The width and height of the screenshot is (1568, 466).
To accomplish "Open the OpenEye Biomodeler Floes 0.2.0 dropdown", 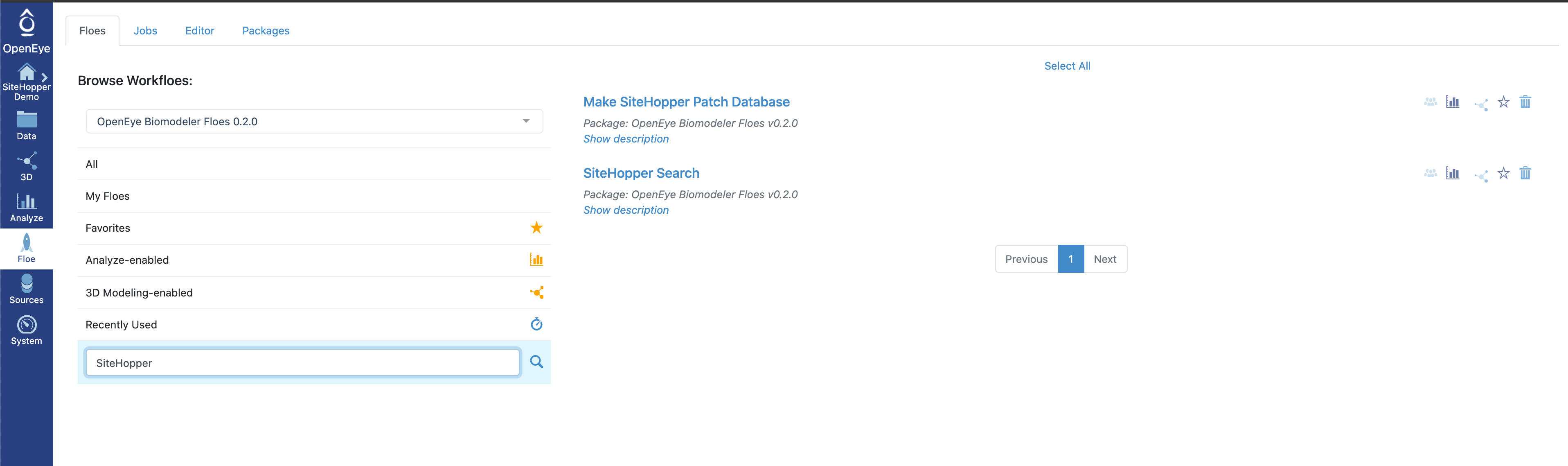I will coord(314,121).
